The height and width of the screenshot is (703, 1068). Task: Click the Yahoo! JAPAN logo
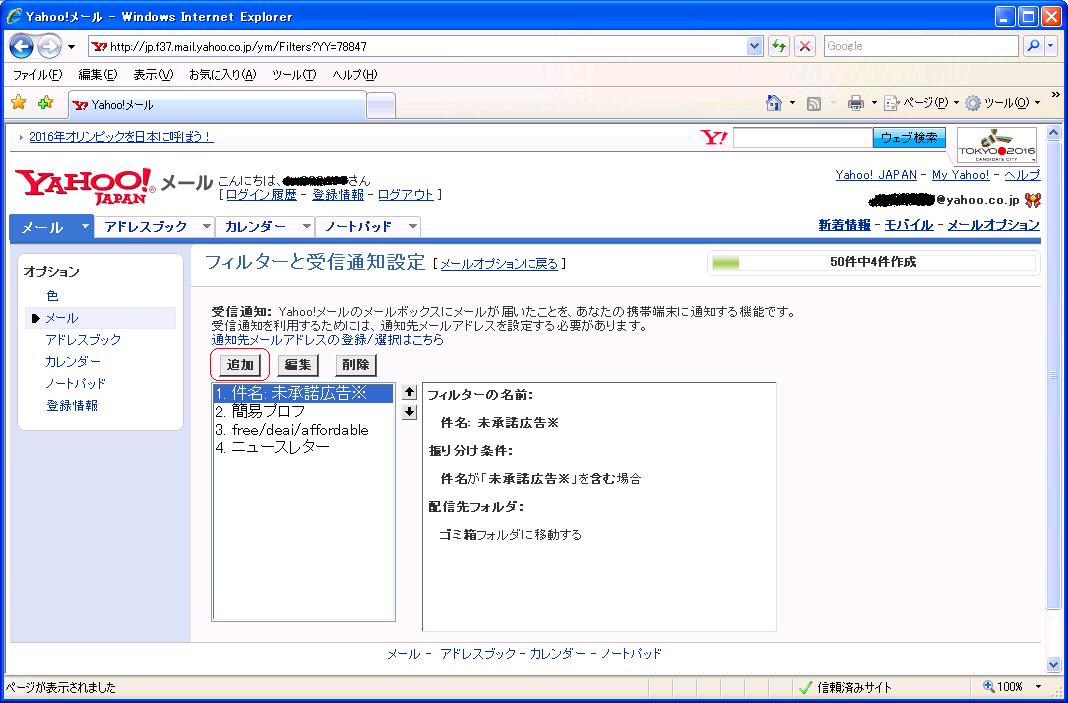click(x=84, y=185)
